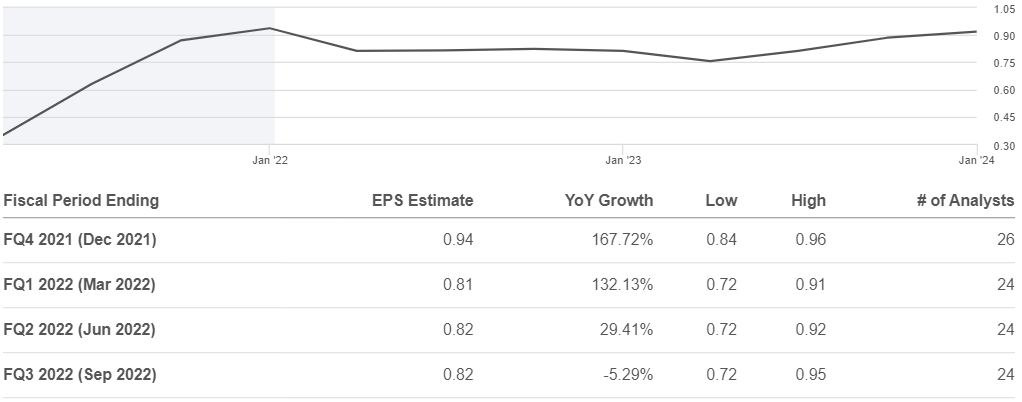
Task: Click the 0.95 high estimate for Sep 2022
Action: [x=810, y=375]
